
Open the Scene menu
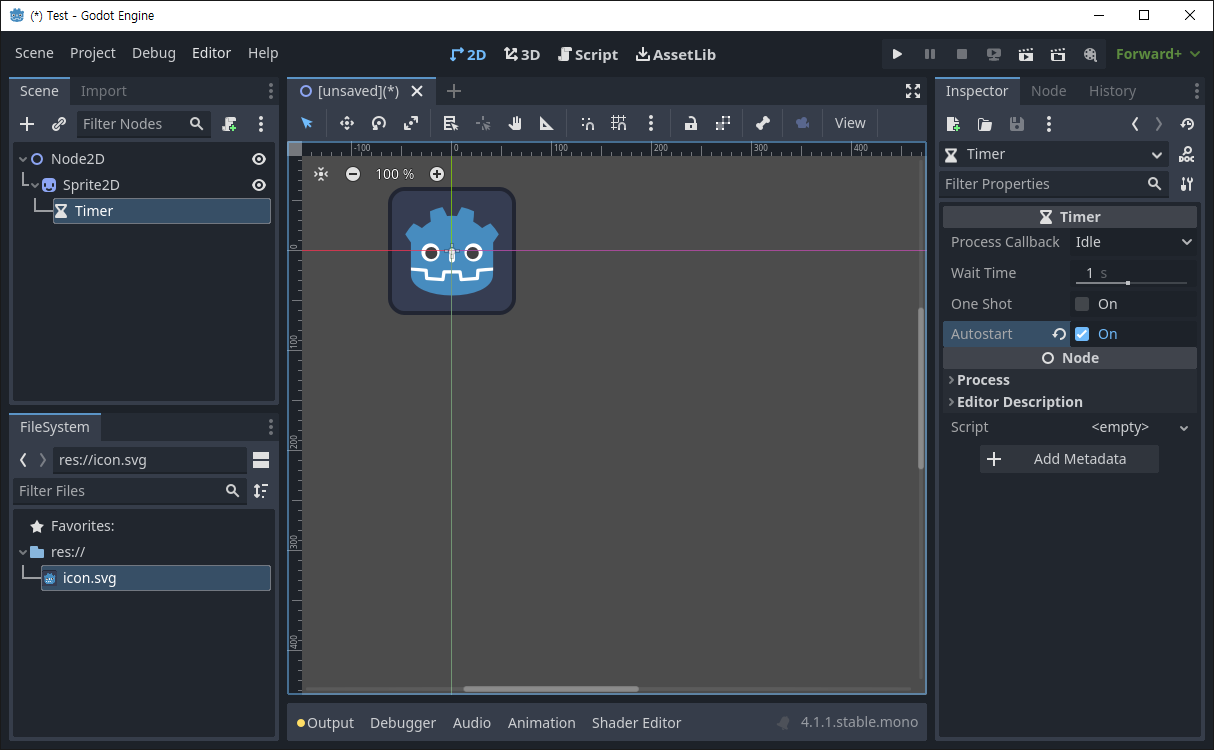tap(34, 53)
